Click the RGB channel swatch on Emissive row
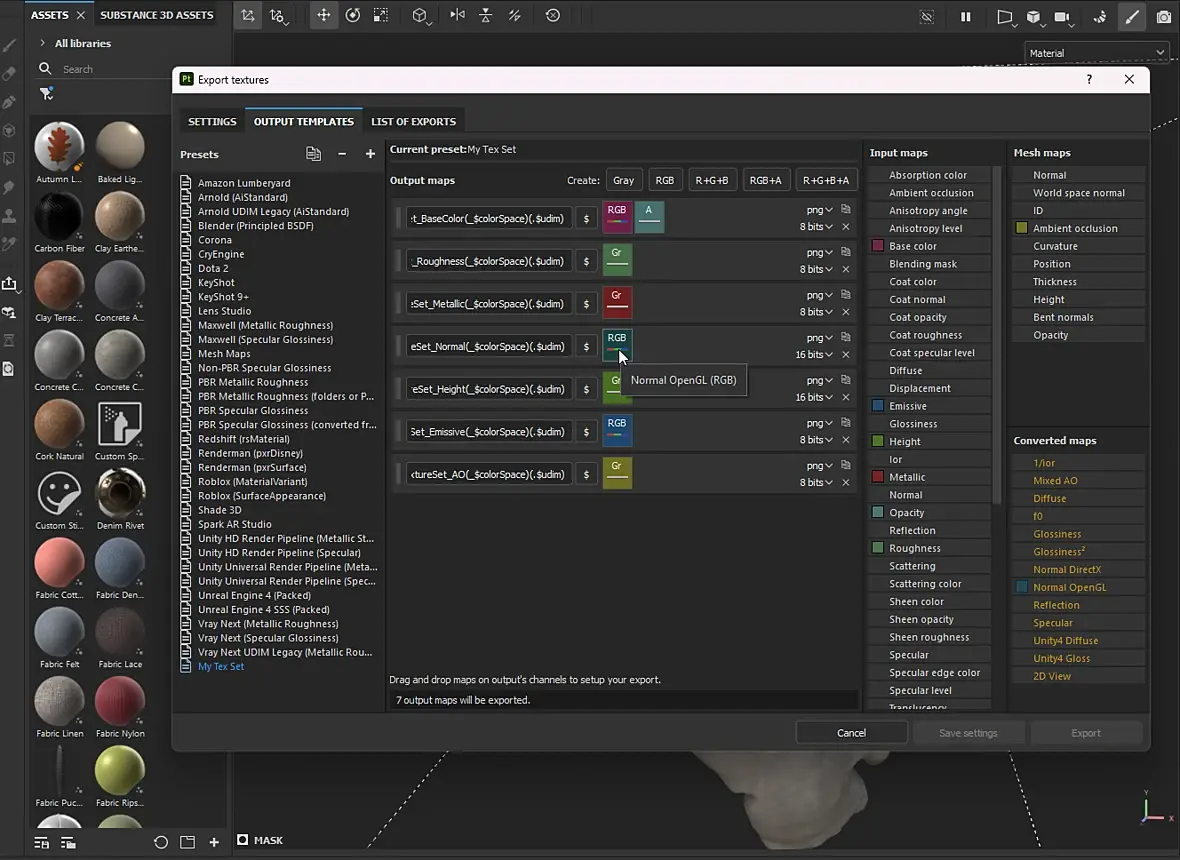Screen dimensions: 1180x860 617,430
